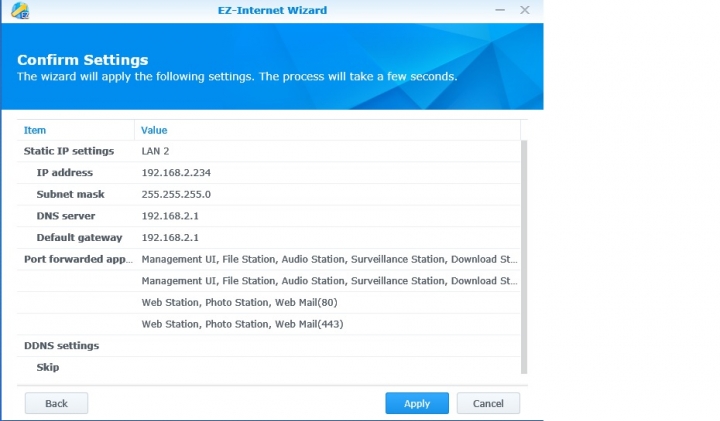Image resolution: width=720 pixels, height=421 pixels.
Task: Minimize the EZ-Internet Wizard window
Action: pos(500,10)
